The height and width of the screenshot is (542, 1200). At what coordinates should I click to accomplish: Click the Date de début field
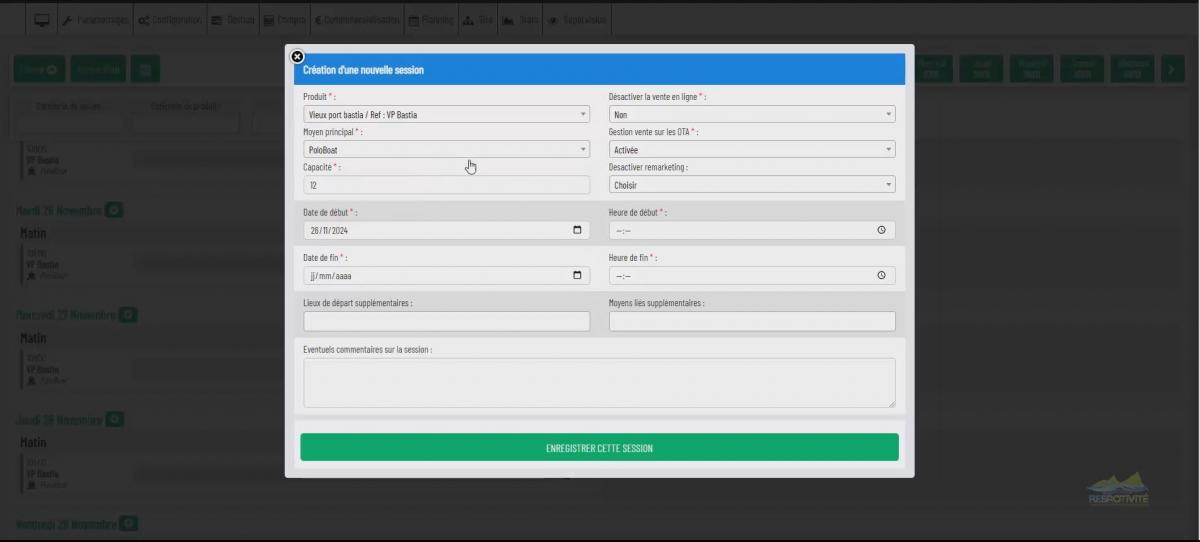(x=446, y=230)
